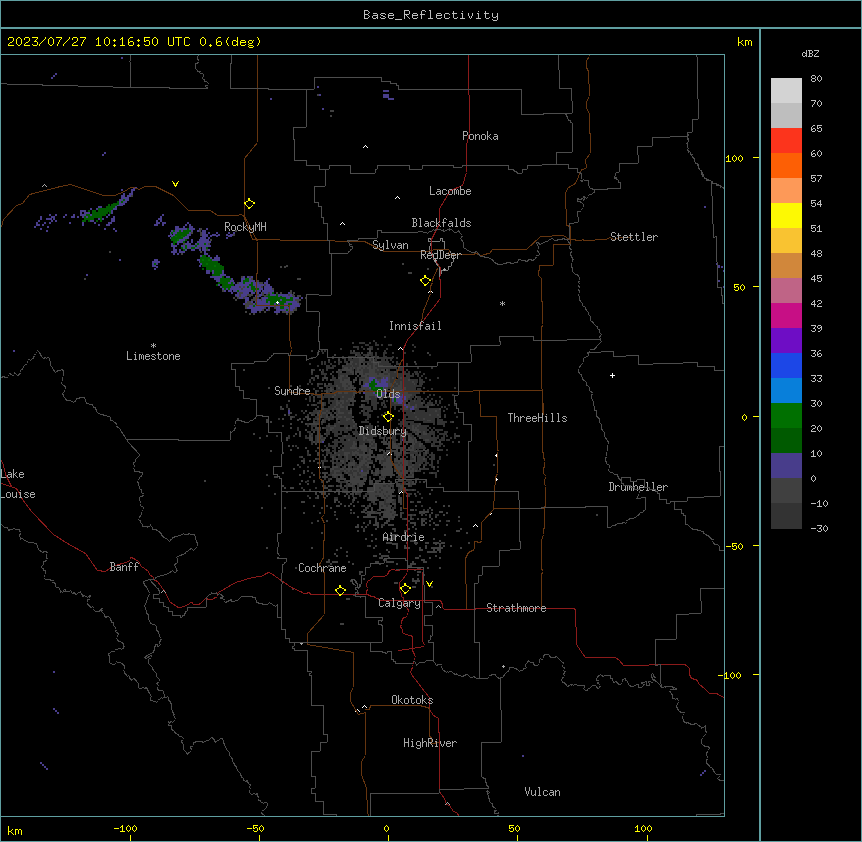Viewport: 862px width, 842px height.
Task: Pick the orange 57–60 dBZ legend color
Action: pyautogui.click(x=786, y=165)
